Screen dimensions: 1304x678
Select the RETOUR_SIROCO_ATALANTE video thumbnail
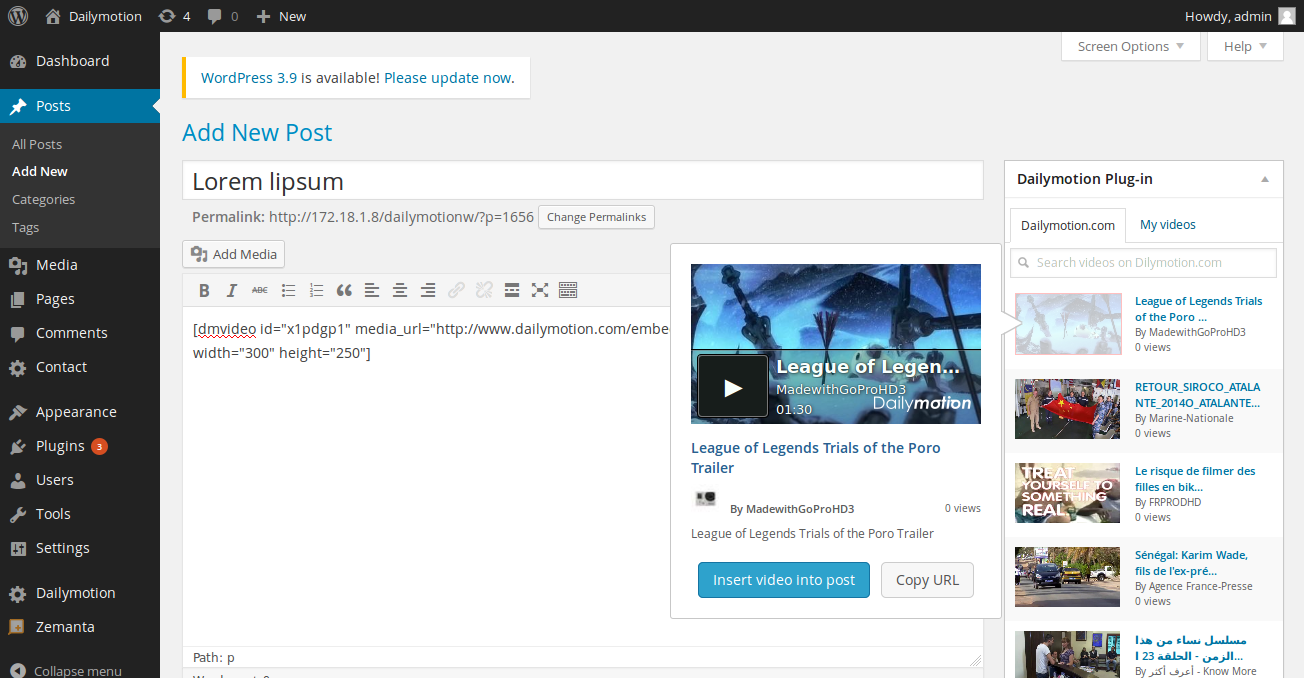click(x=1068, y=409)
